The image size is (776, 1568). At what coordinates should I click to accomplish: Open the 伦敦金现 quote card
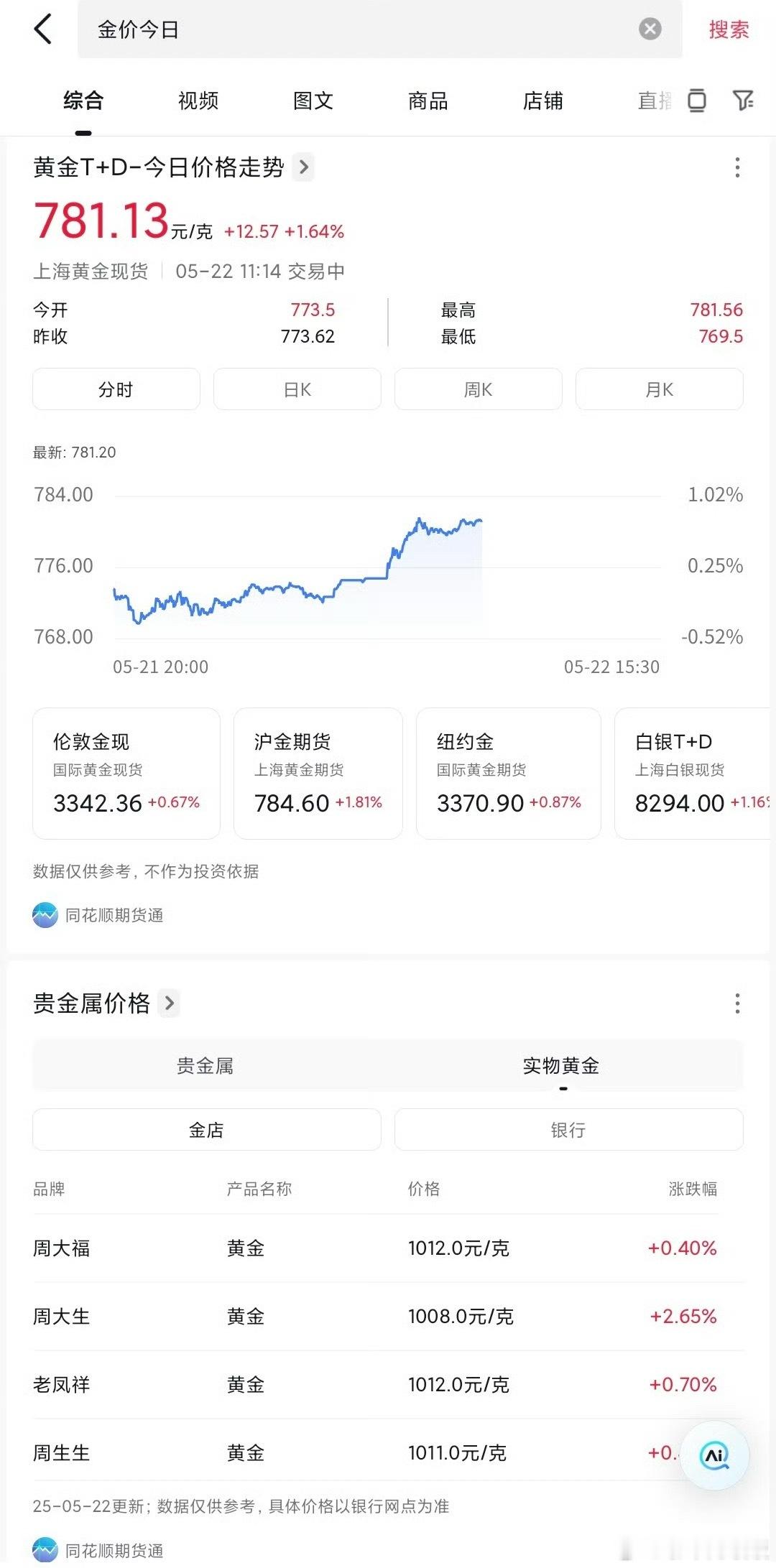[126, 774]
